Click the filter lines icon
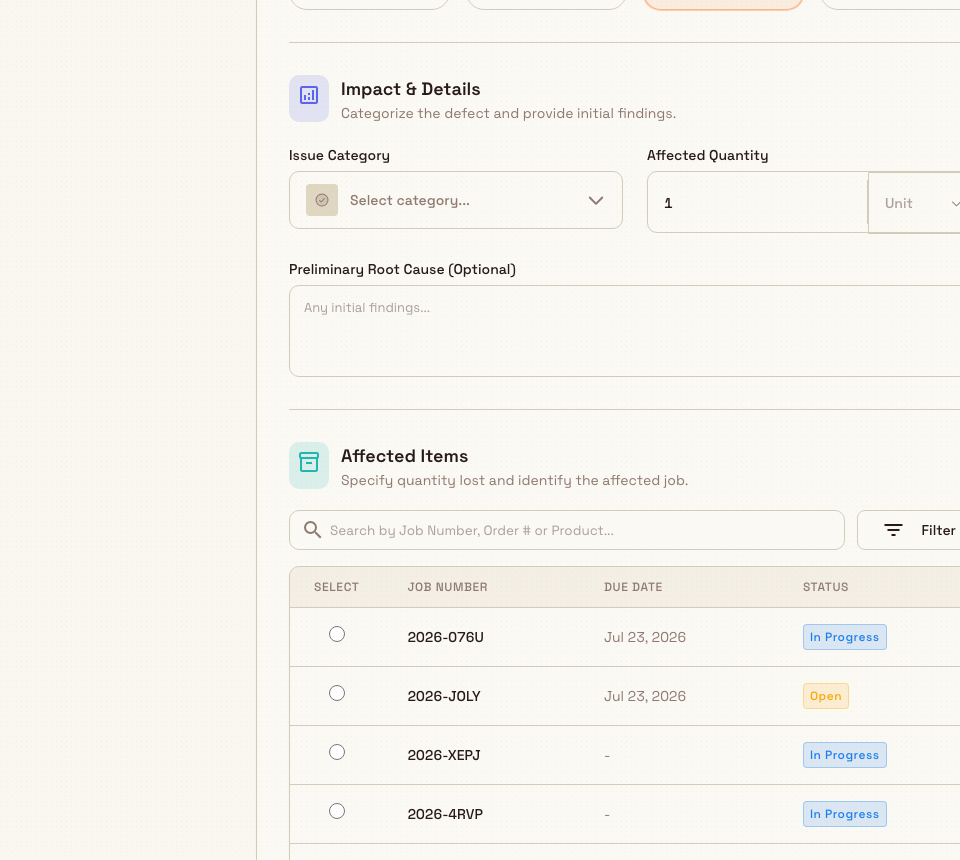Viewport: 960px width, 860px height. (893, 530)
